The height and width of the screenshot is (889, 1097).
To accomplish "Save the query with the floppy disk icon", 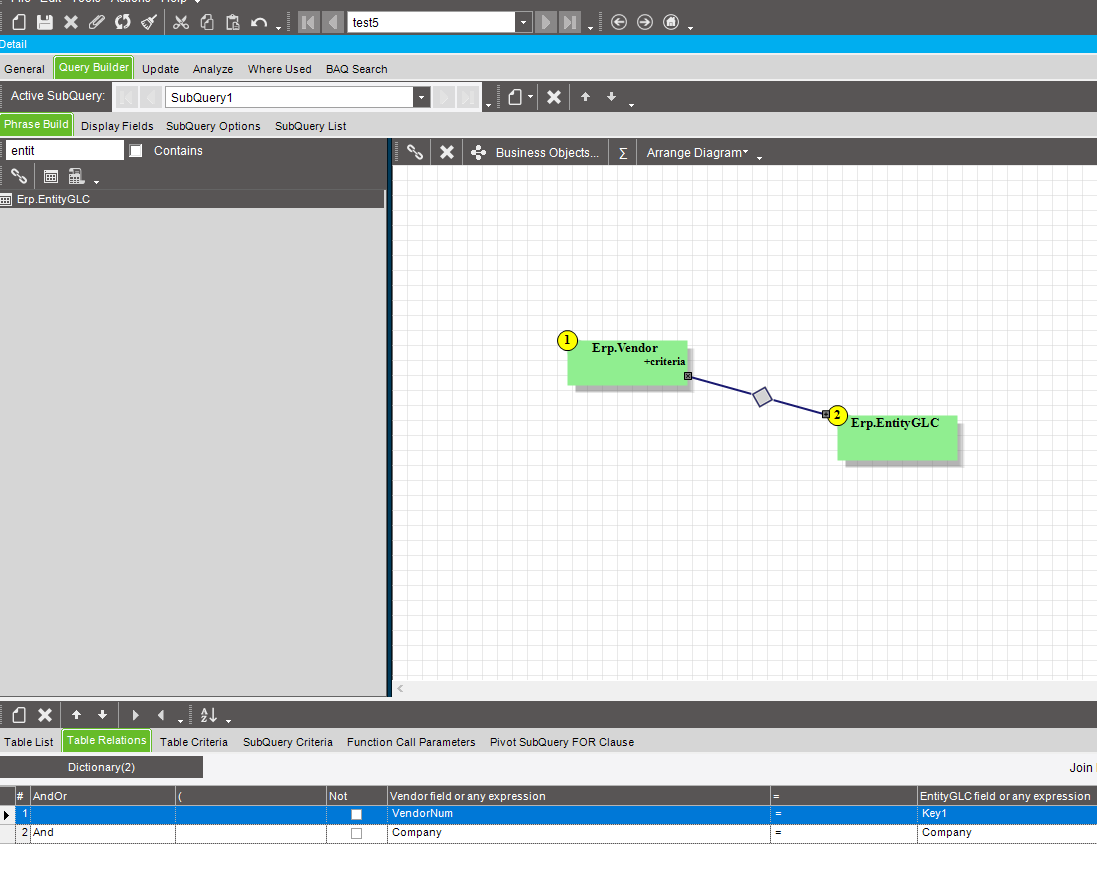I will [45, 22].
